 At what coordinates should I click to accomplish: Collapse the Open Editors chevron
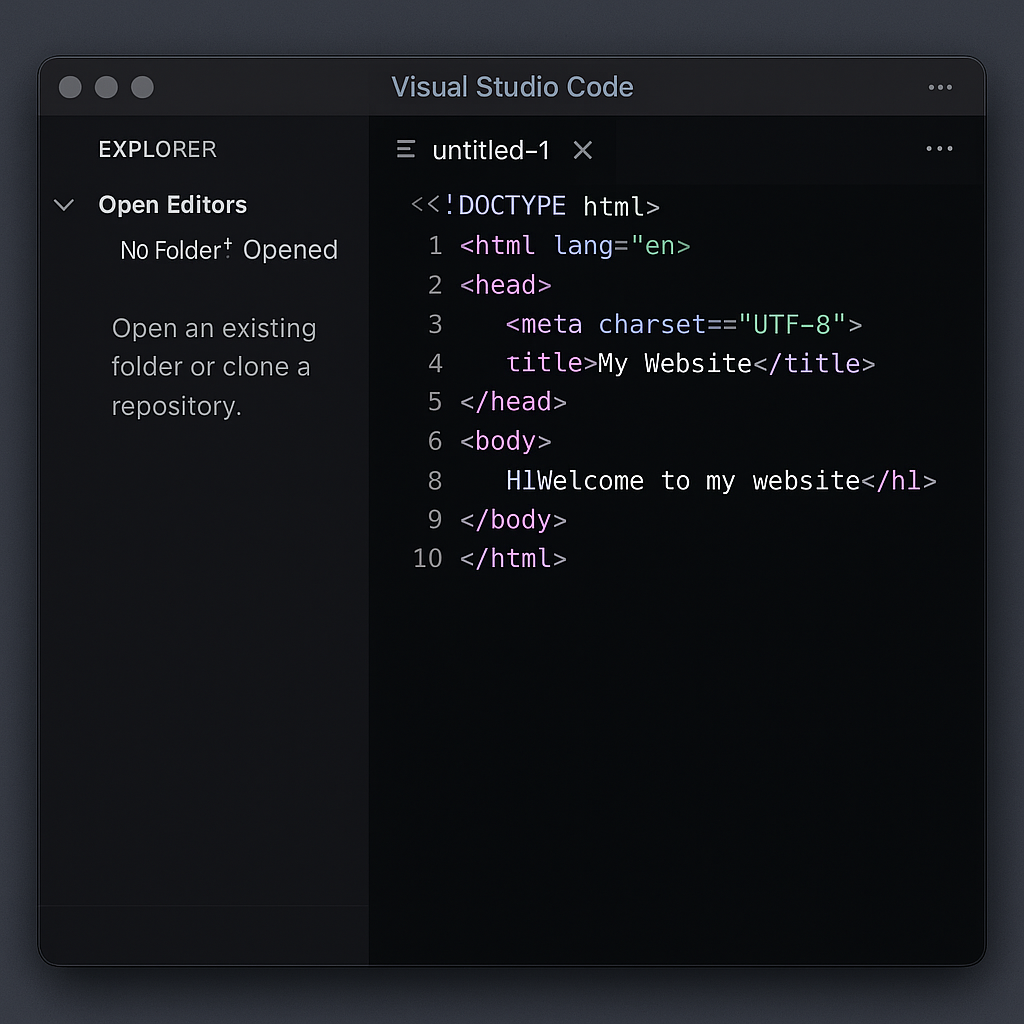[x=64, y=206]
